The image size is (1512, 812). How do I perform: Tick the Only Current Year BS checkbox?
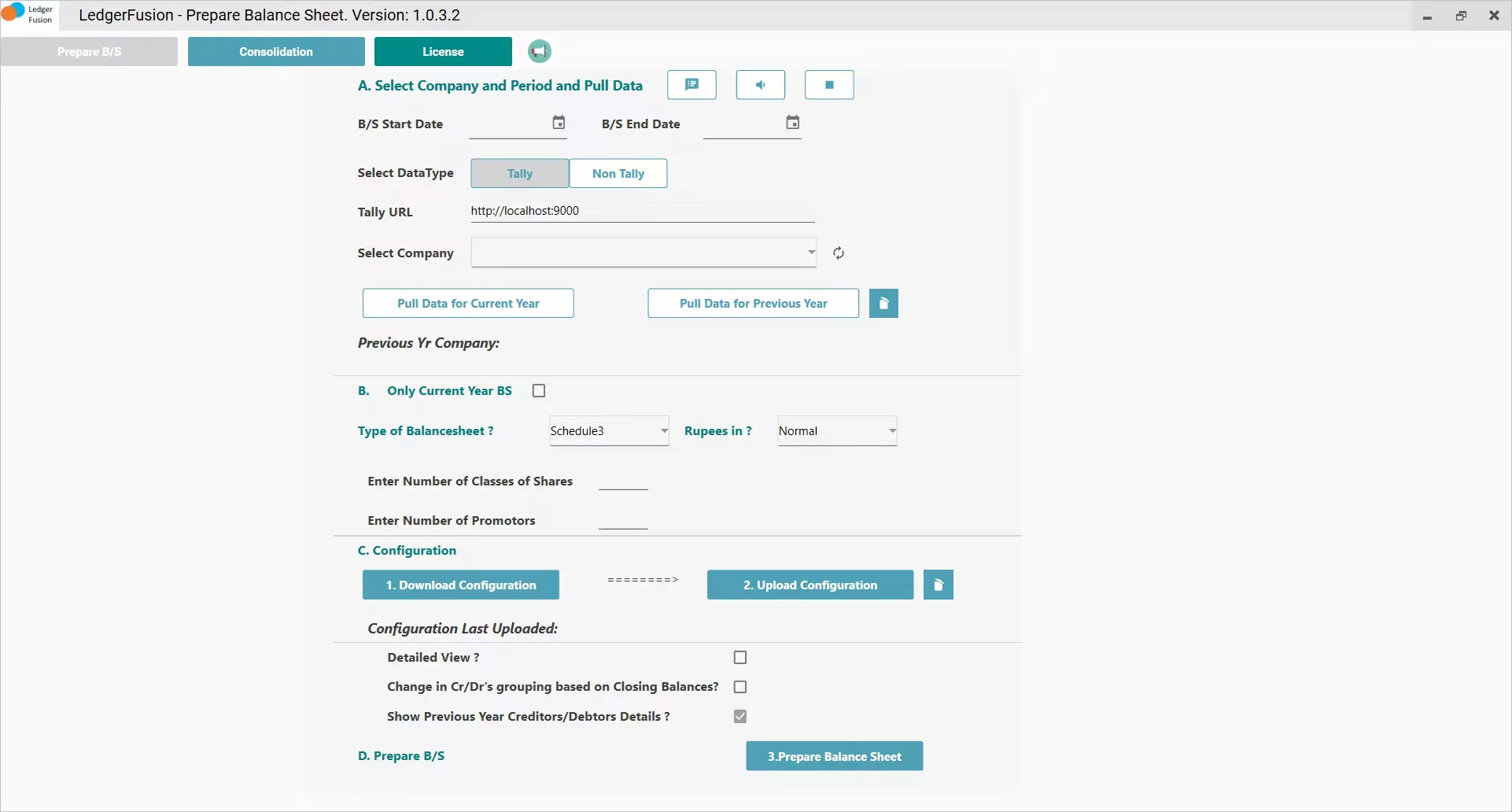[x=539, y=390]
